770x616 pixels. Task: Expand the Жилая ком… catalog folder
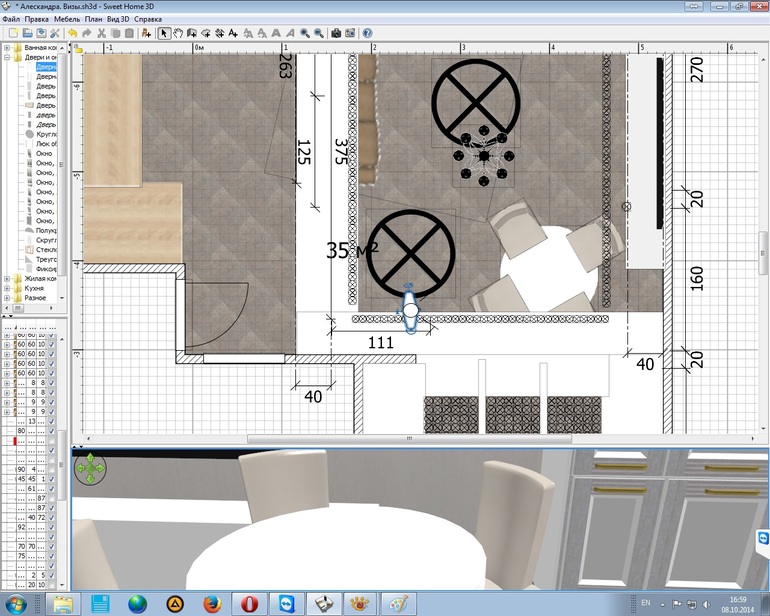(7, 279)
